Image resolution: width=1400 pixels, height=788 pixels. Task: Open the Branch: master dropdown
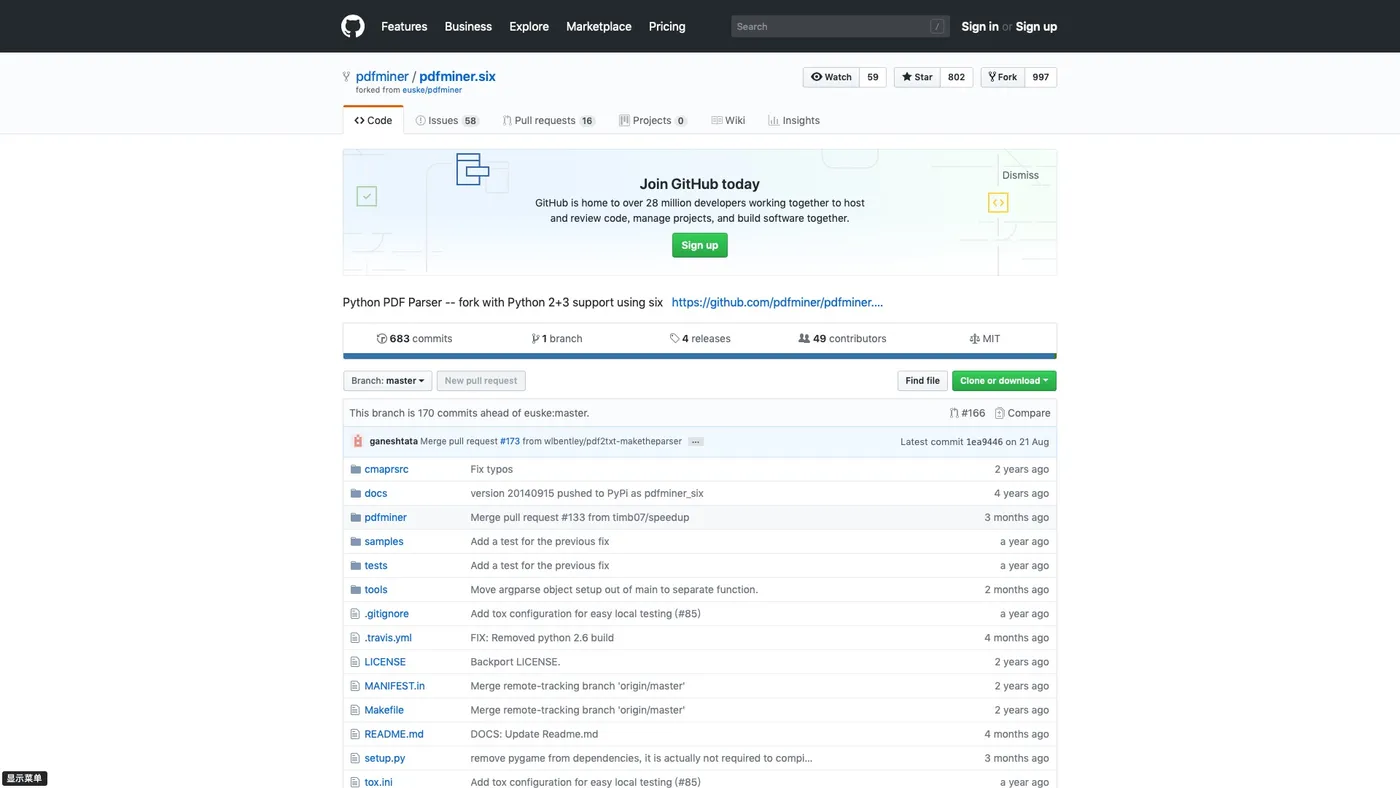tap(388, 381)
